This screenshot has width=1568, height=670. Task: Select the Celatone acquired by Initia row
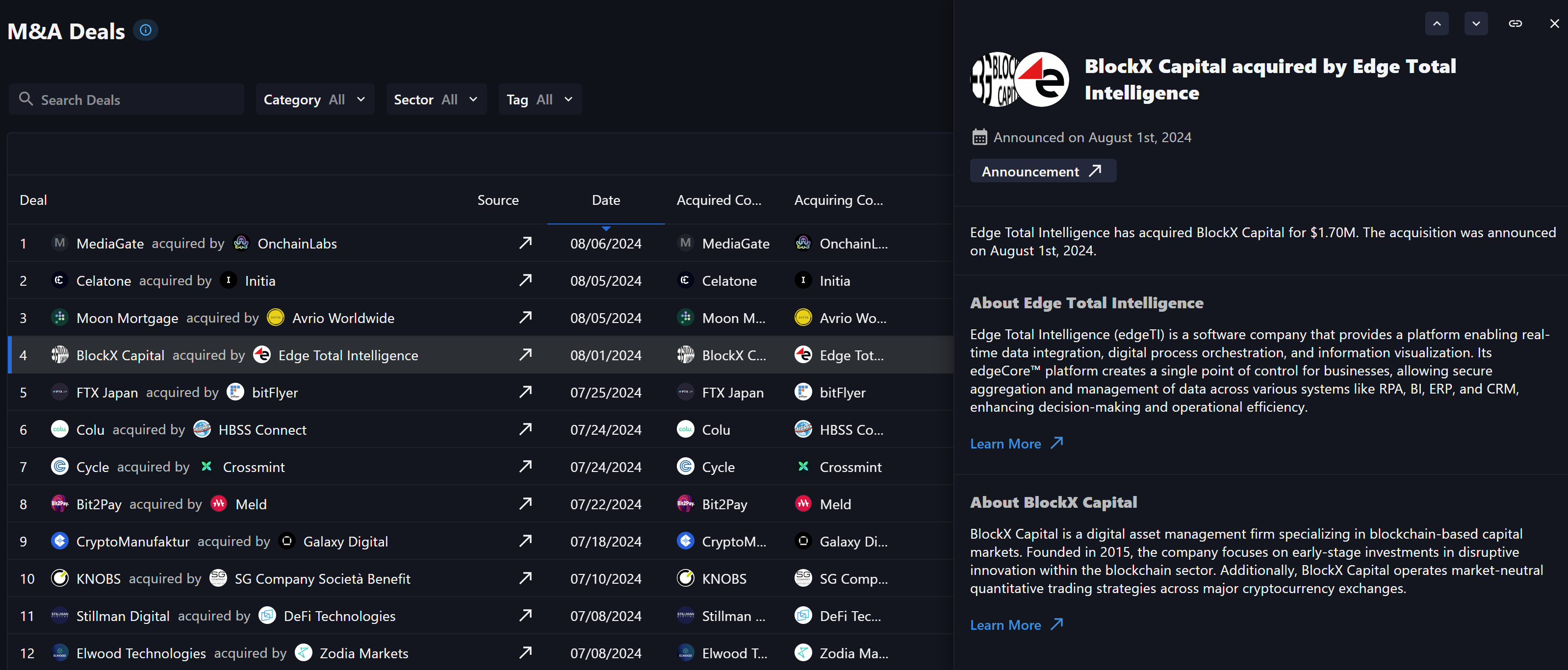coord(480,280)
